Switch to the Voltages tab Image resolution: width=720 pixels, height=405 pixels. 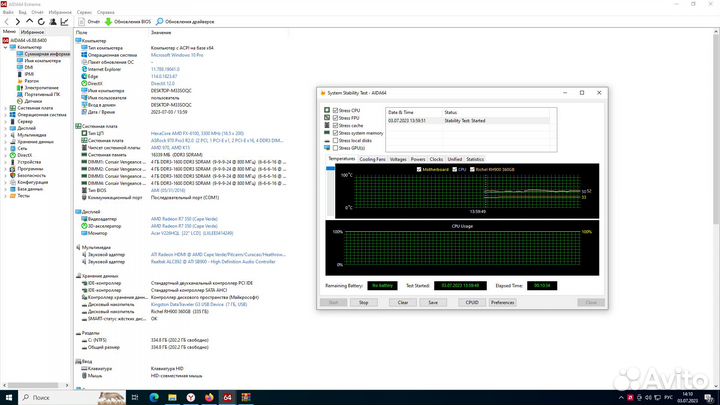click(x=398, y=159)
